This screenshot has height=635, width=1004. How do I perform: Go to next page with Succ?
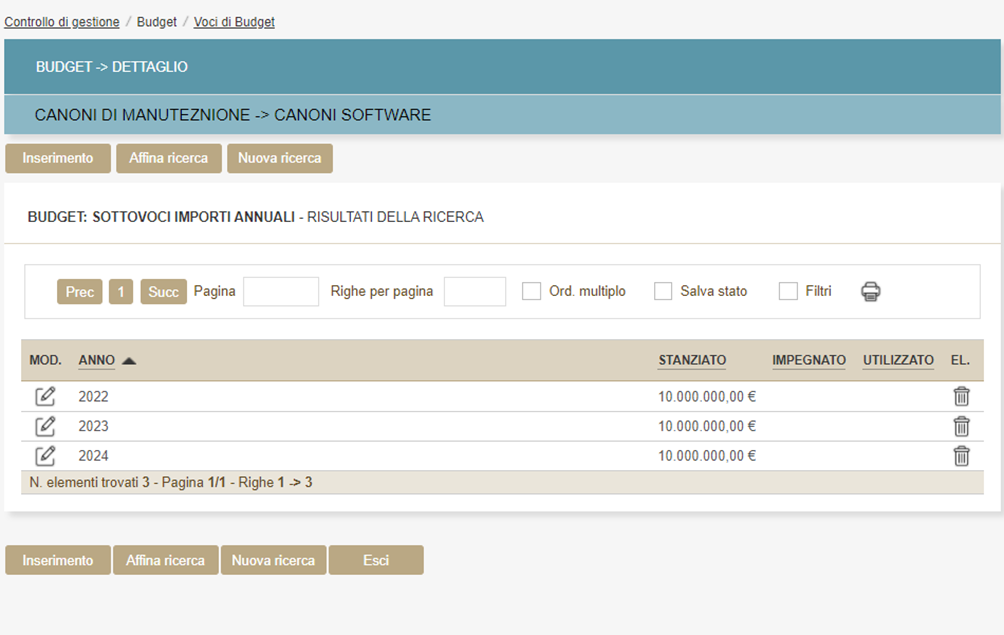pos(163,291)
